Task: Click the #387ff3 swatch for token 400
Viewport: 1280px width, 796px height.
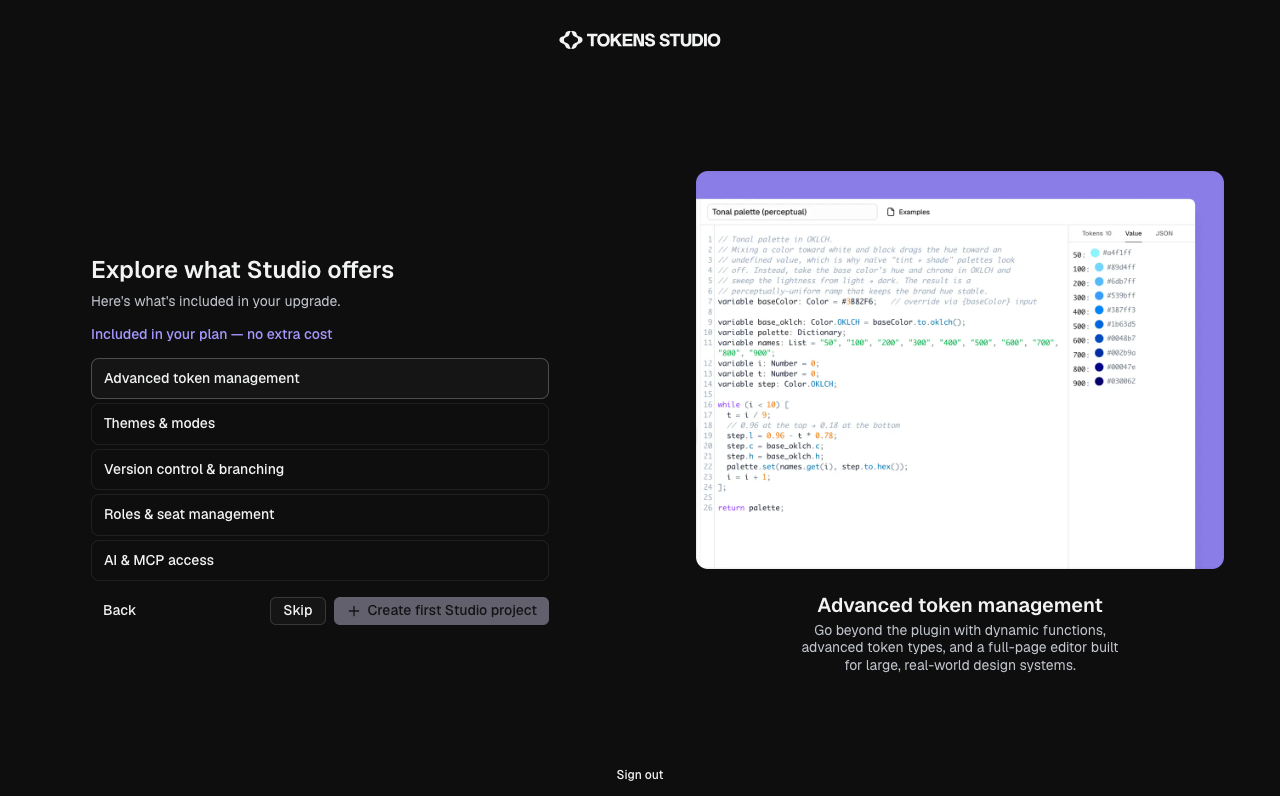Action: (x=1099, y=310)
